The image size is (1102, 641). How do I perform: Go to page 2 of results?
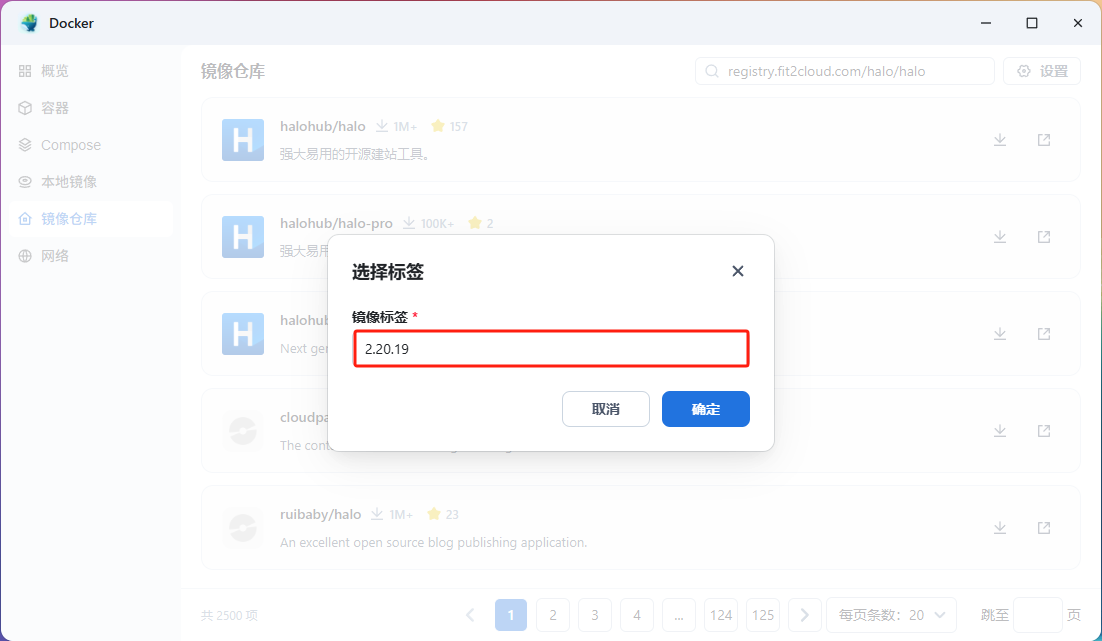[x=553, y=615]
